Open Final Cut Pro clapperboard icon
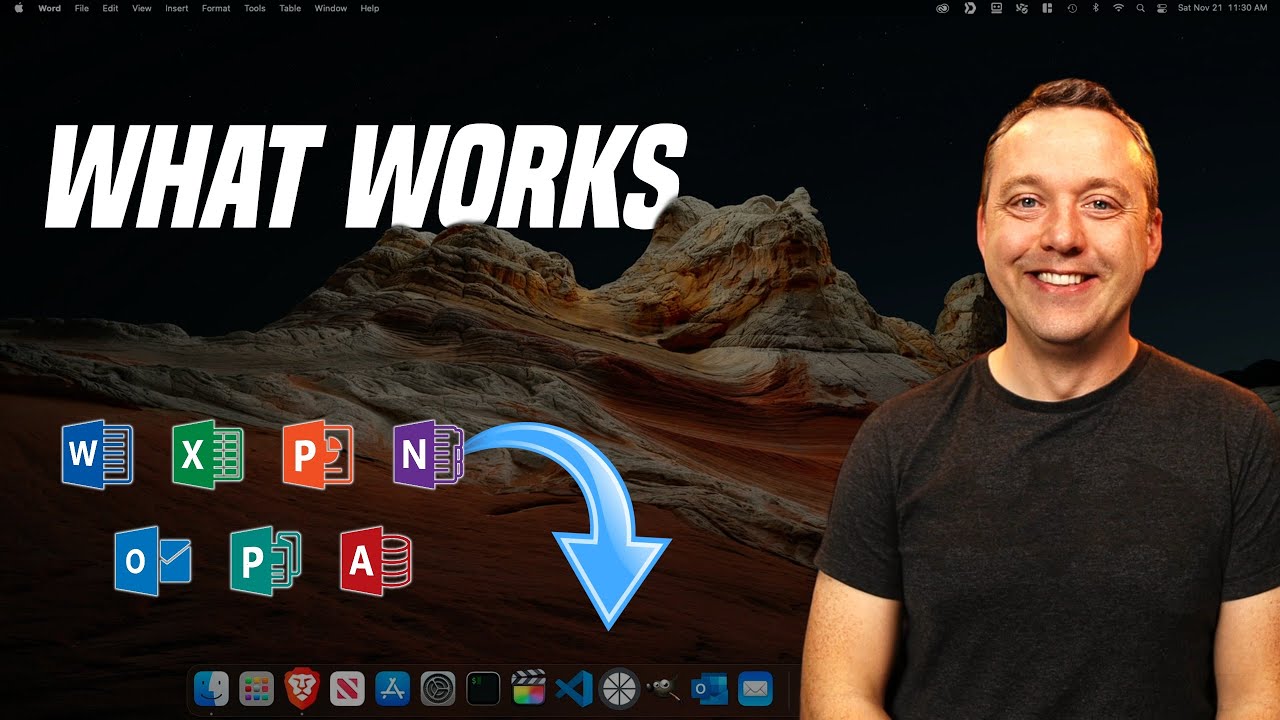This screenshot has height=720, width=1280. (x=528, y=689)
